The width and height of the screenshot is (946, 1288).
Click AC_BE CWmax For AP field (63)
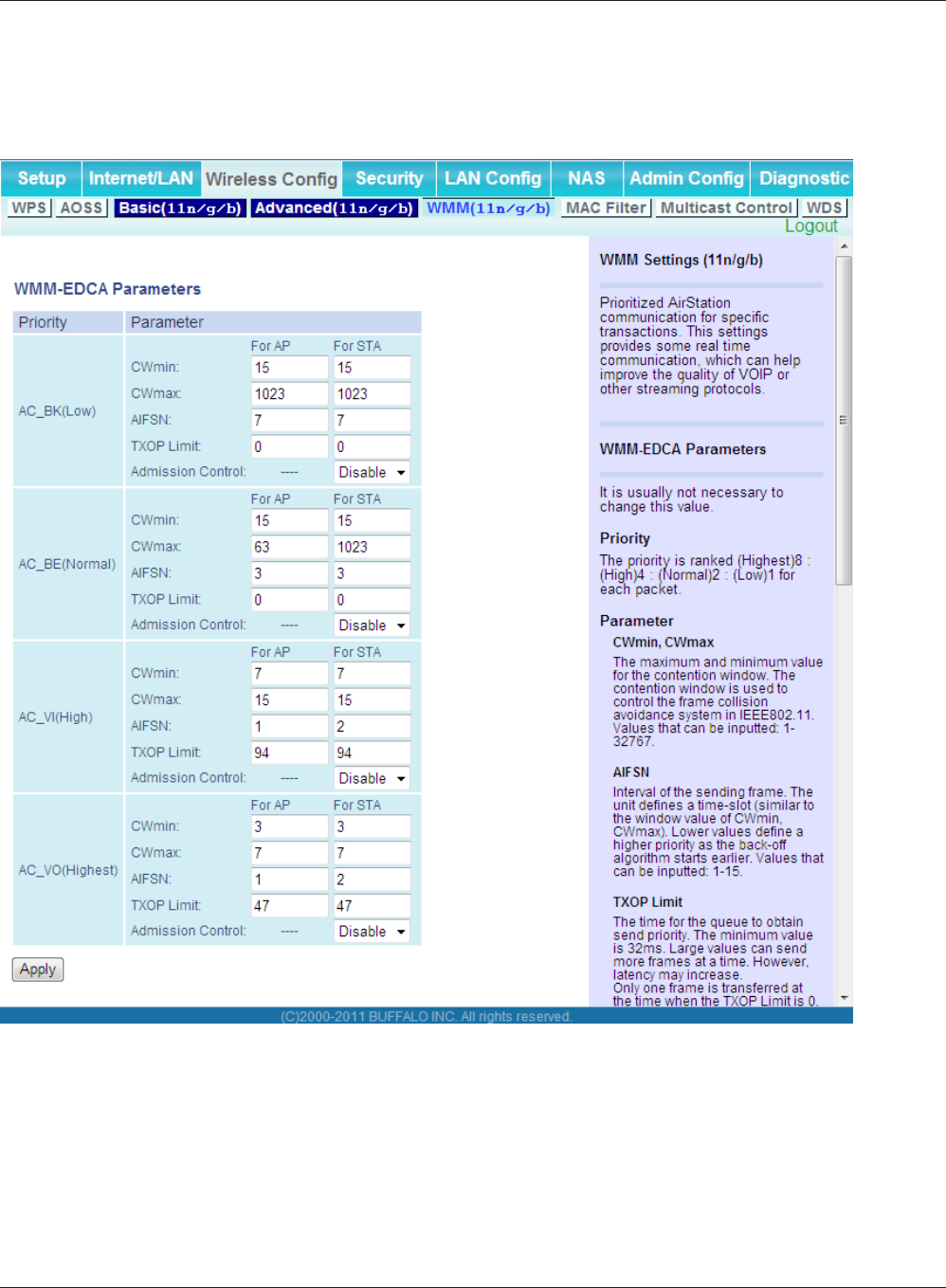(x=289, y=547)
